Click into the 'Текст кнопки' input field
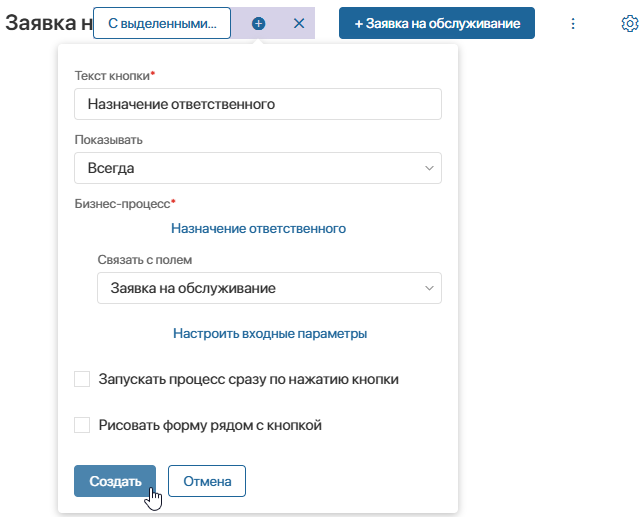Viewport: 644px width, 517px height. pos(258,104)
